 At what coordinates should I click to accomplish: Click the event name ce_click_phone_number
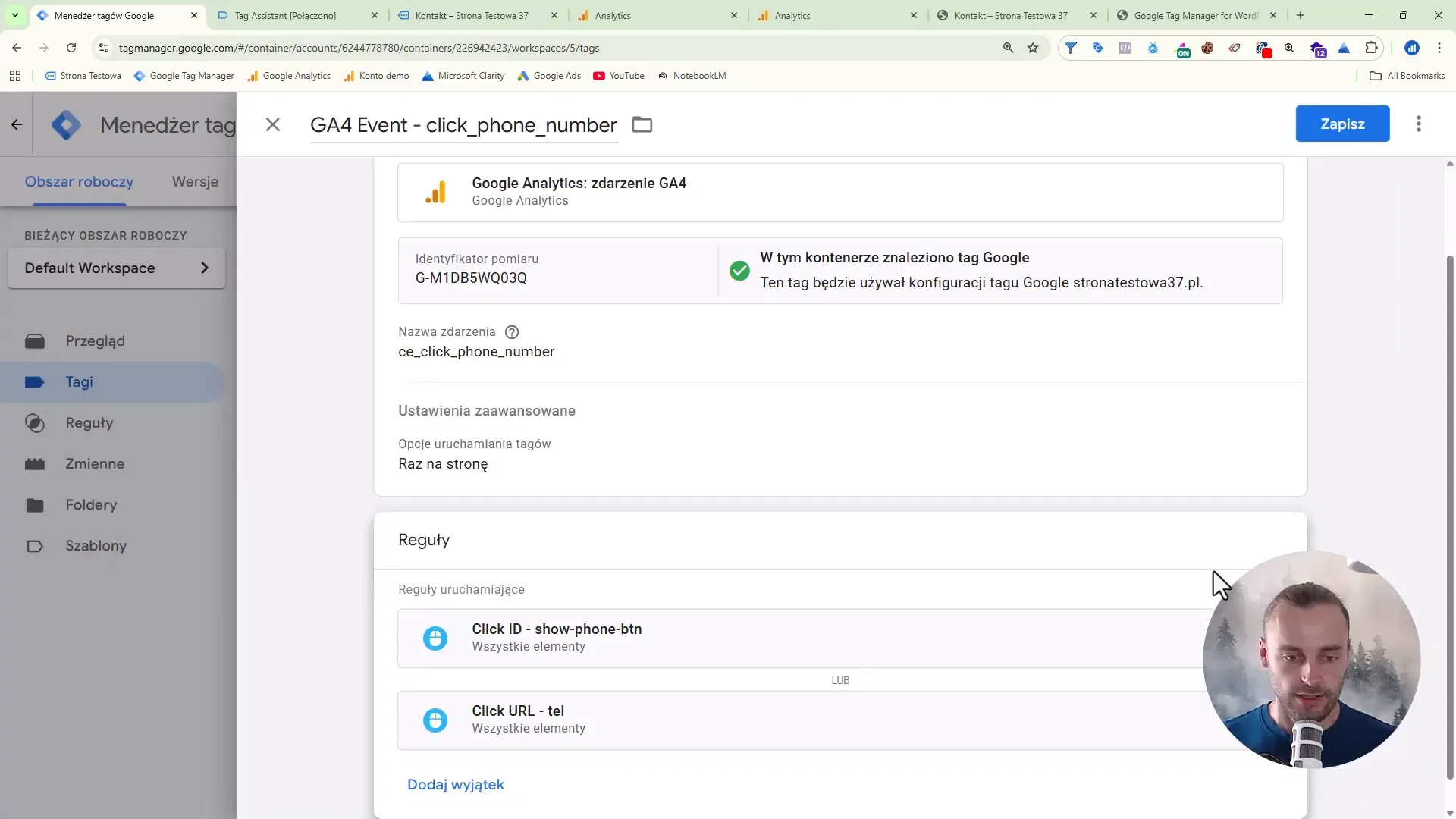(476, 352)
